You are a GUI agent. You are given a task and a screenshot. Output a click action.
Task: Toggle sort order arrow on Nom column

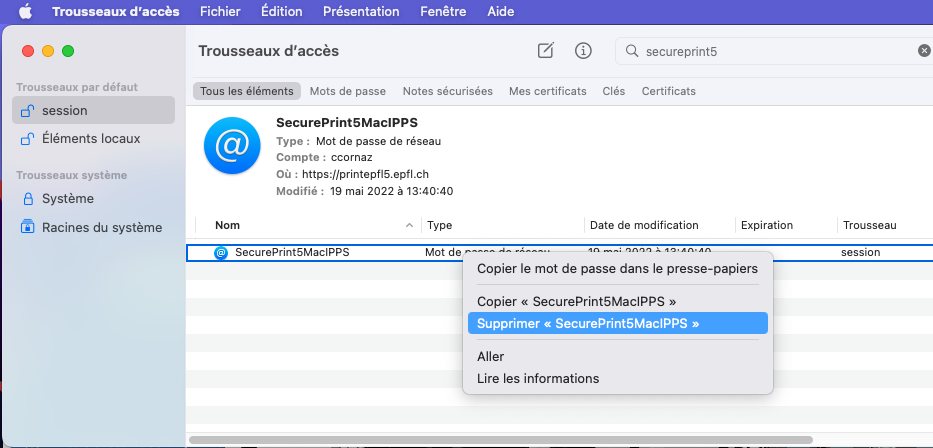[x=409, y=225]
